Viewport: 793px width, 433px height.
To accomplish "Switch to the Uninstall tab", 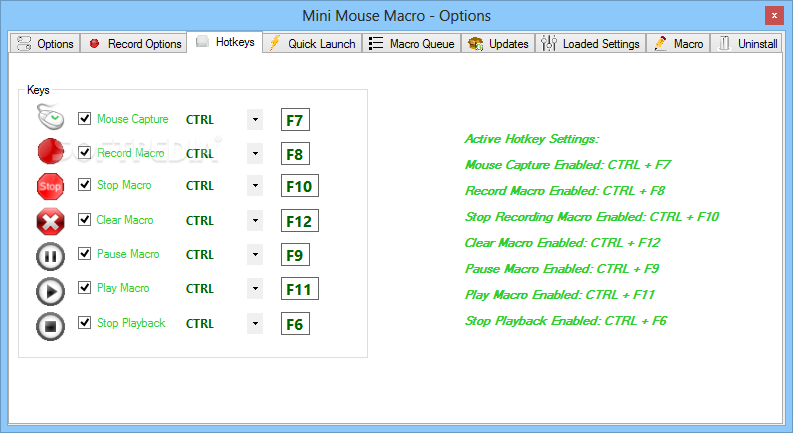I will pos(746,44).
